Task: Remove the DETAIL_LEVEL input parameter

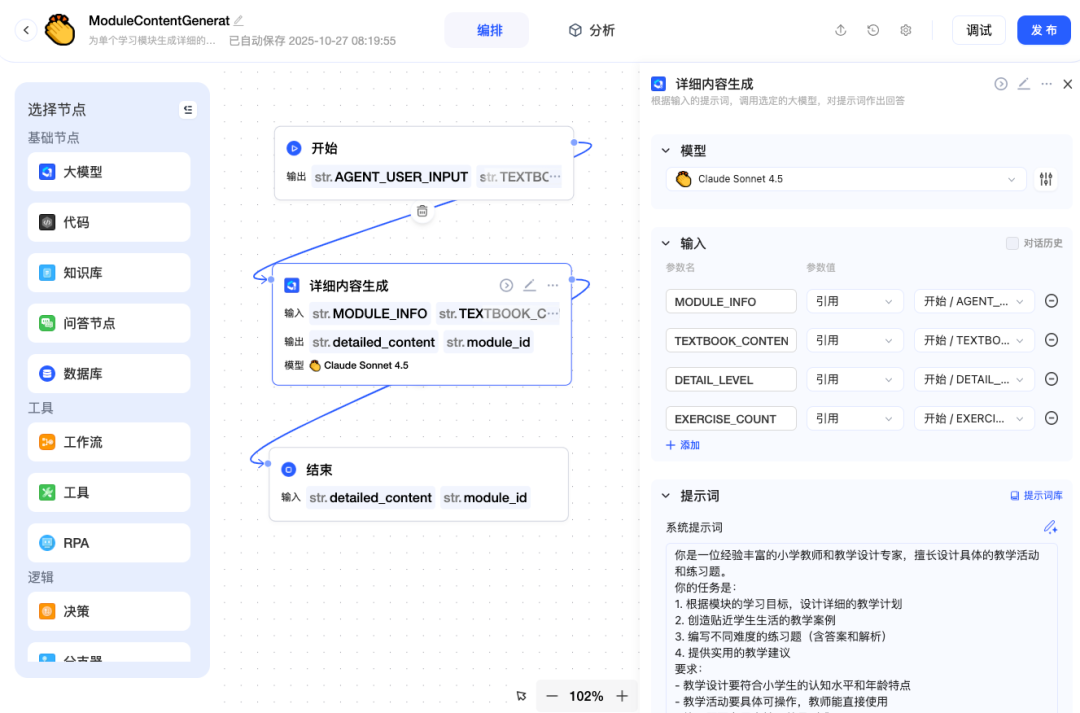Action: point(1051,379)
